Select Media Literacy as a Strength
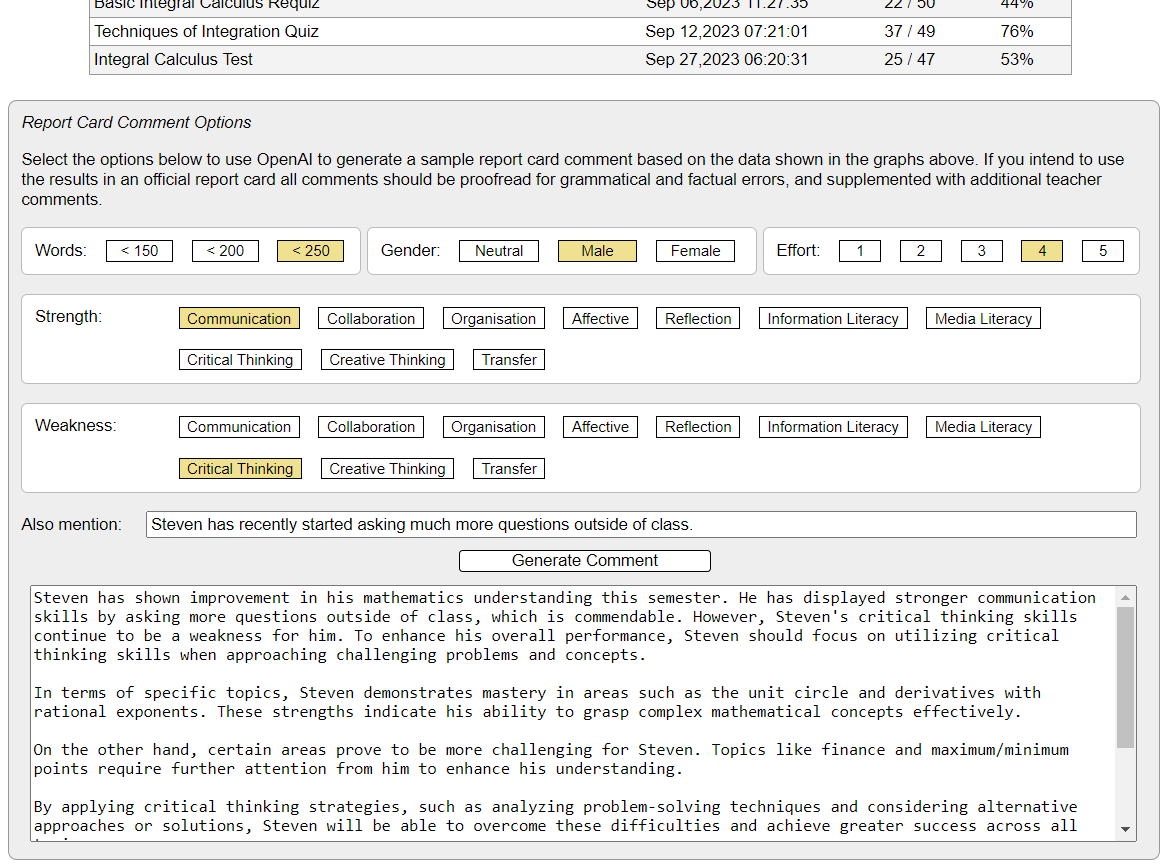The image size is (1167, 864). pos(983,319)
